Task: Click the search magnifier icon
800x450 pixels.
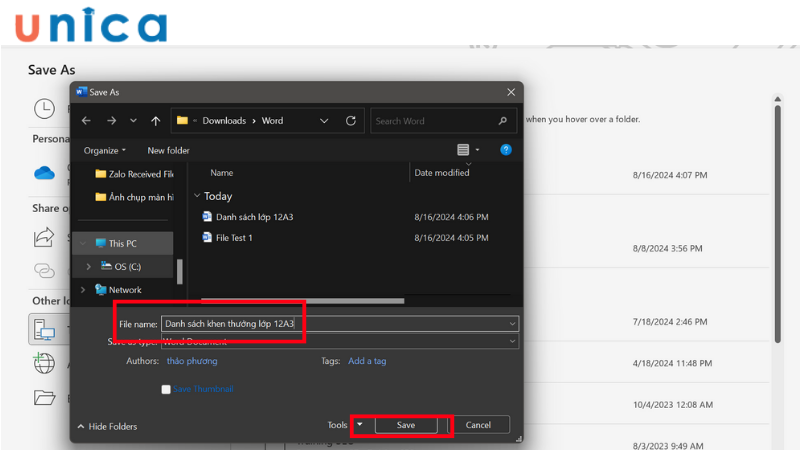Action: [502, 121]
